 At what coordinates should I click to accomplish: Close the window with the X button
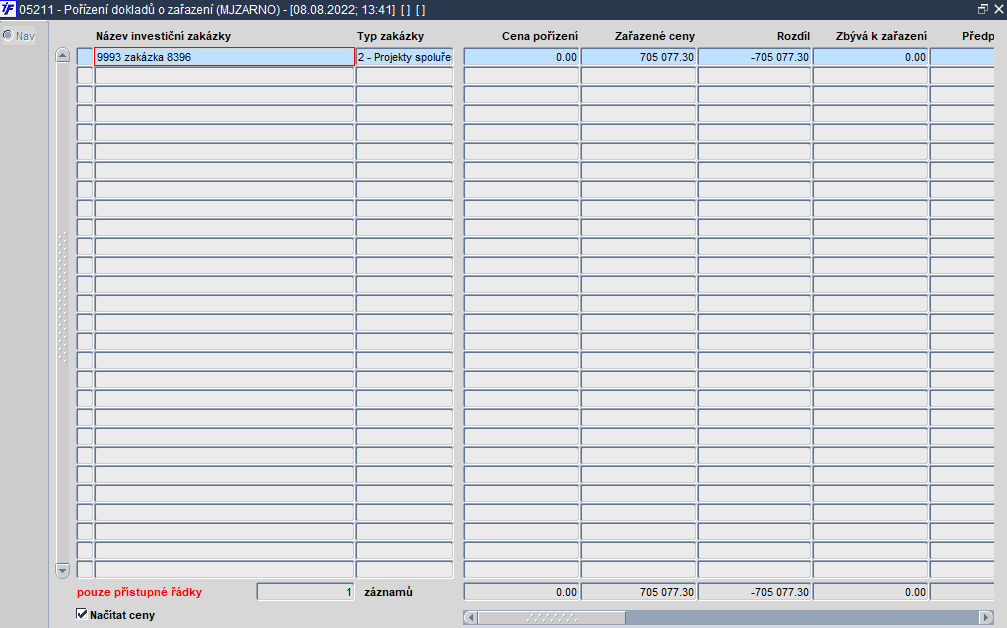(x=999, y=9)
